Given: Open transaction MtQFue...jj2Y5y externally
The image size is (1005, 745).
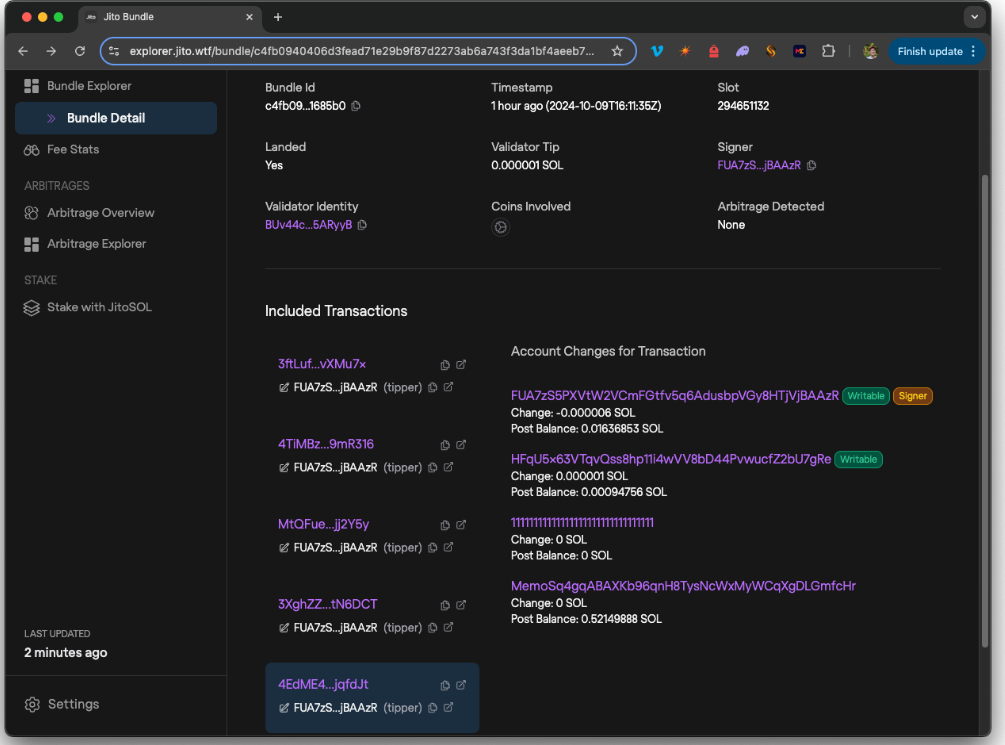Looking at the screenshot, I should click(x=461, y=524).
